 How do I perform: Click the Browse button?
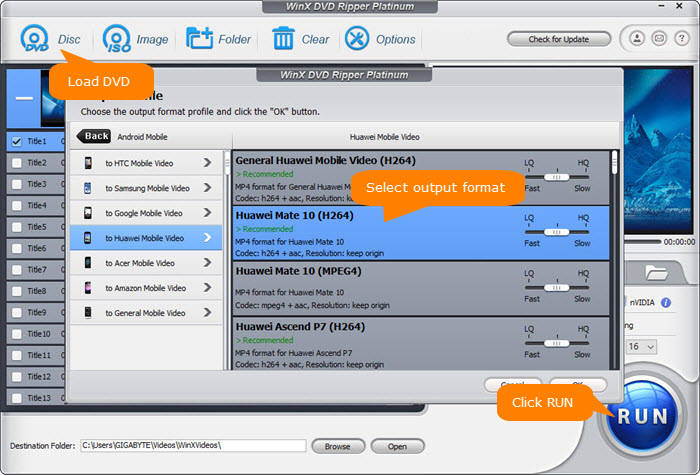[x=338, y=446]
